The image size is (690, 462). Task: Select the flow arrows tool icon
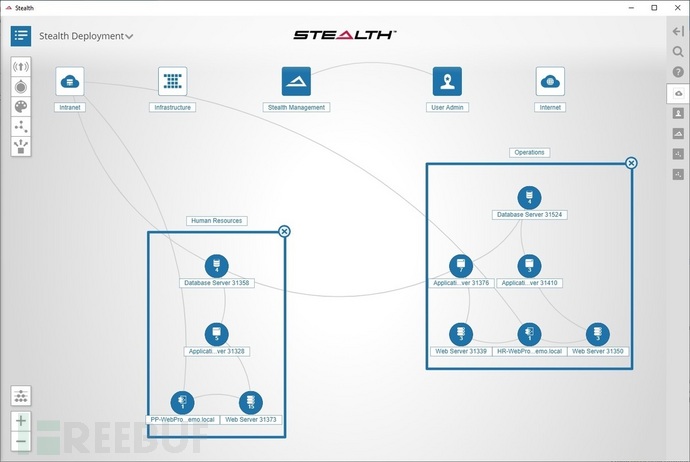click(21, 146)
